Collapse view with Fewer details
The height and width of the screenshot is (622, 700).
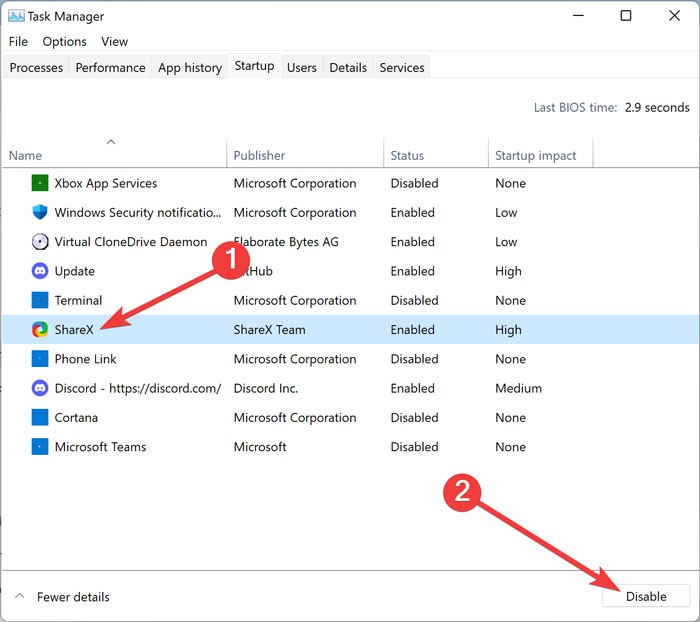[x=62, y=597]
